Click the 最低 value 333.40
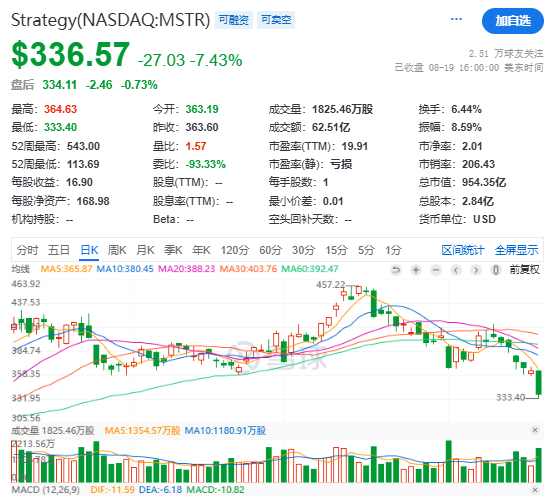The height and width of the screenshot is (496, 558). [60, 127]
